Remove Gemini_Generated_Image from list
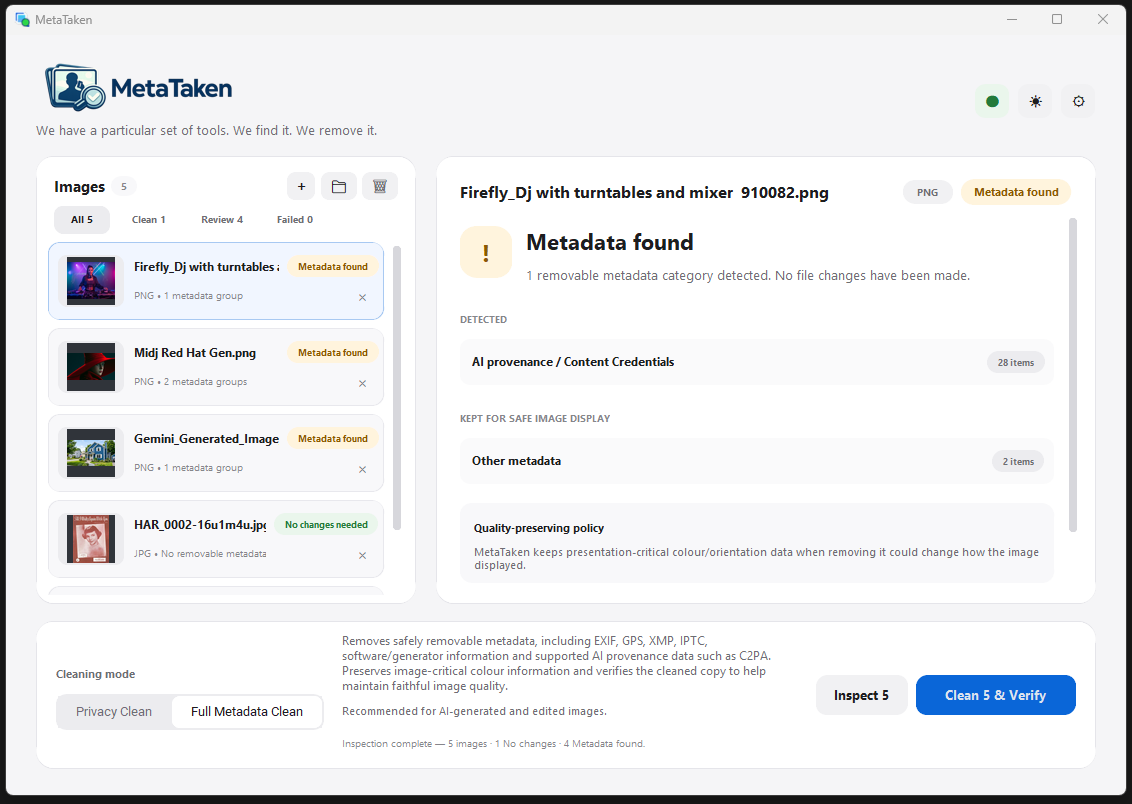1132x804 pixels. coord(362,469)
